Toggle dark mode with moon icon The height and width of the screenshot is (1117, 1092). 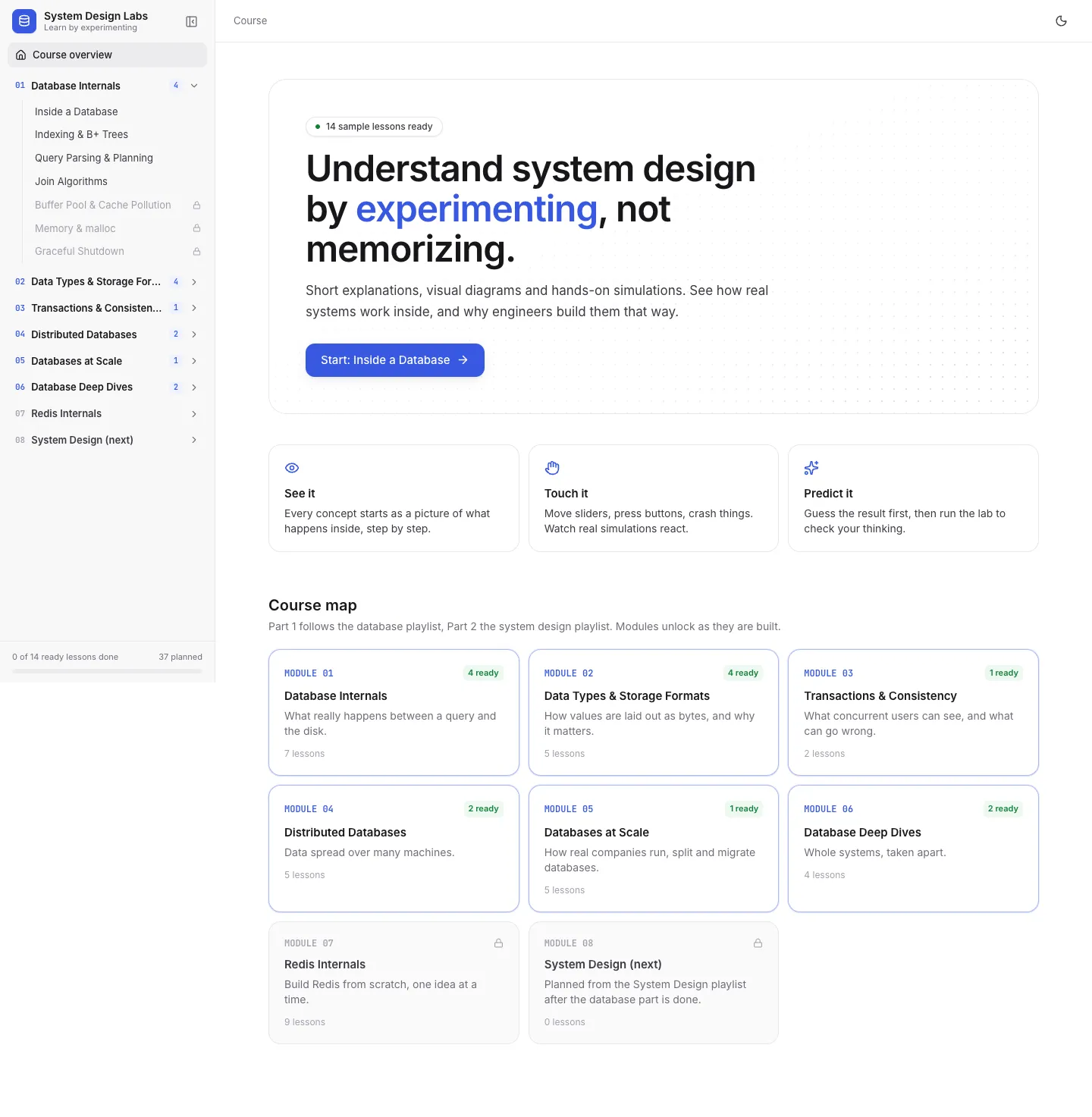[1062, 21]
